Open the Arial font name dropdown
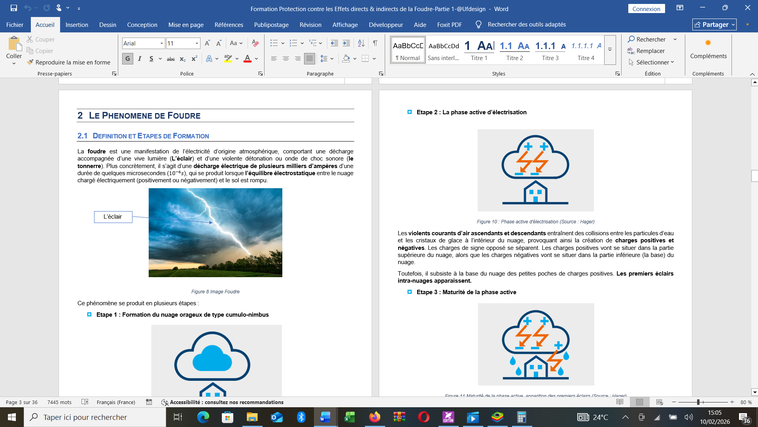Image resolution: width=758 pixels, height=427 pixels. coord(160,44)
